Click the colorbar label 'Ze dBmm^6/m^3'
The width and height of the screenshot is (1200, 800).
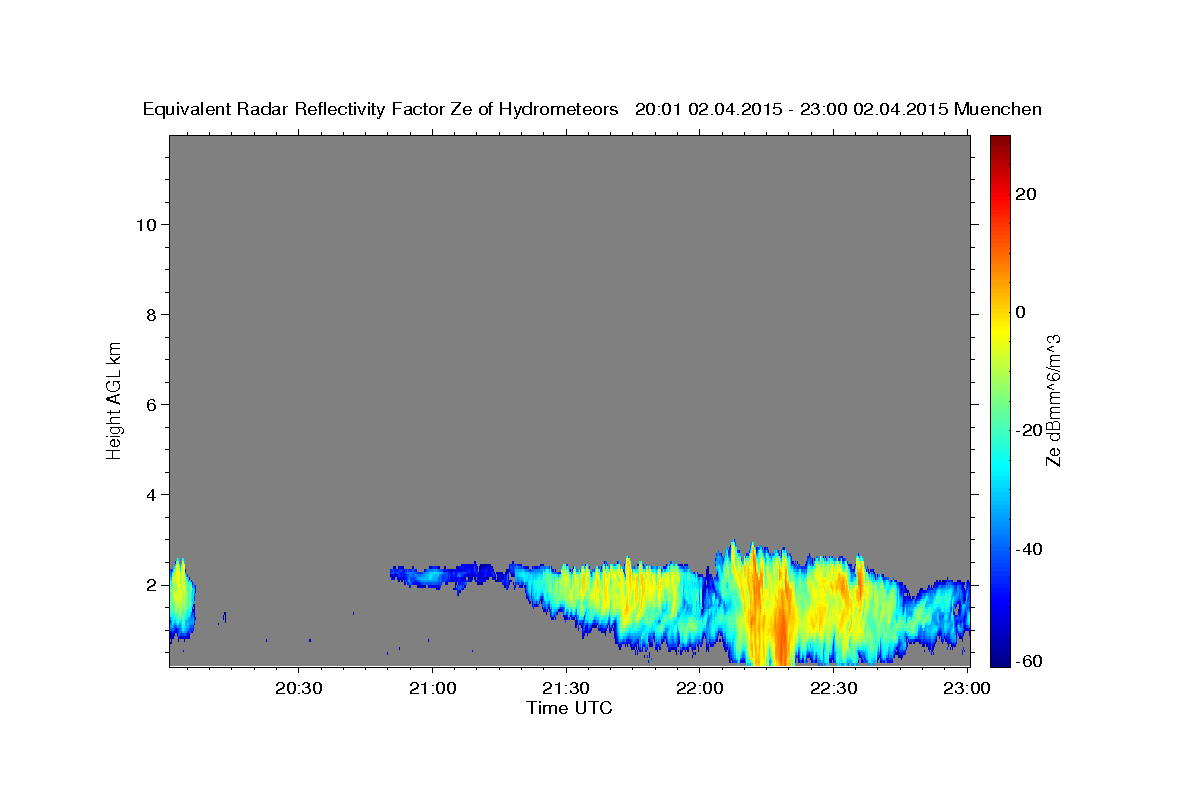1053,400
